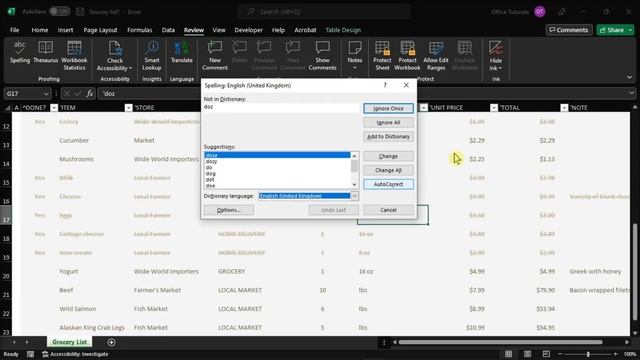Open Workbook Statistics
The height and width of the screenshot is (360, 640).
pos(74,56)
